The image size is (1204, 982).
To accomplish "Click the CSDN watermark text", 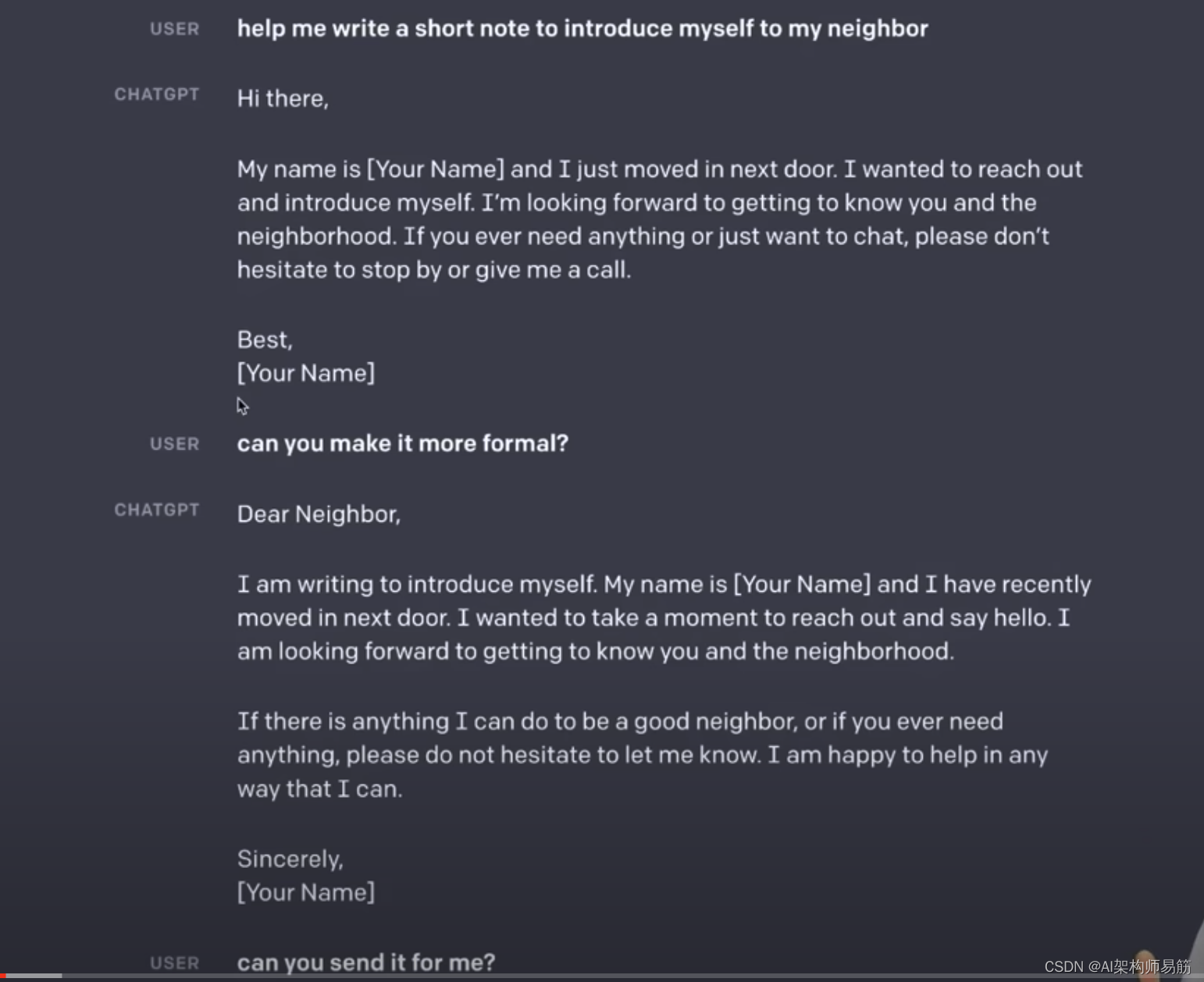I will tap(1117, 966).
